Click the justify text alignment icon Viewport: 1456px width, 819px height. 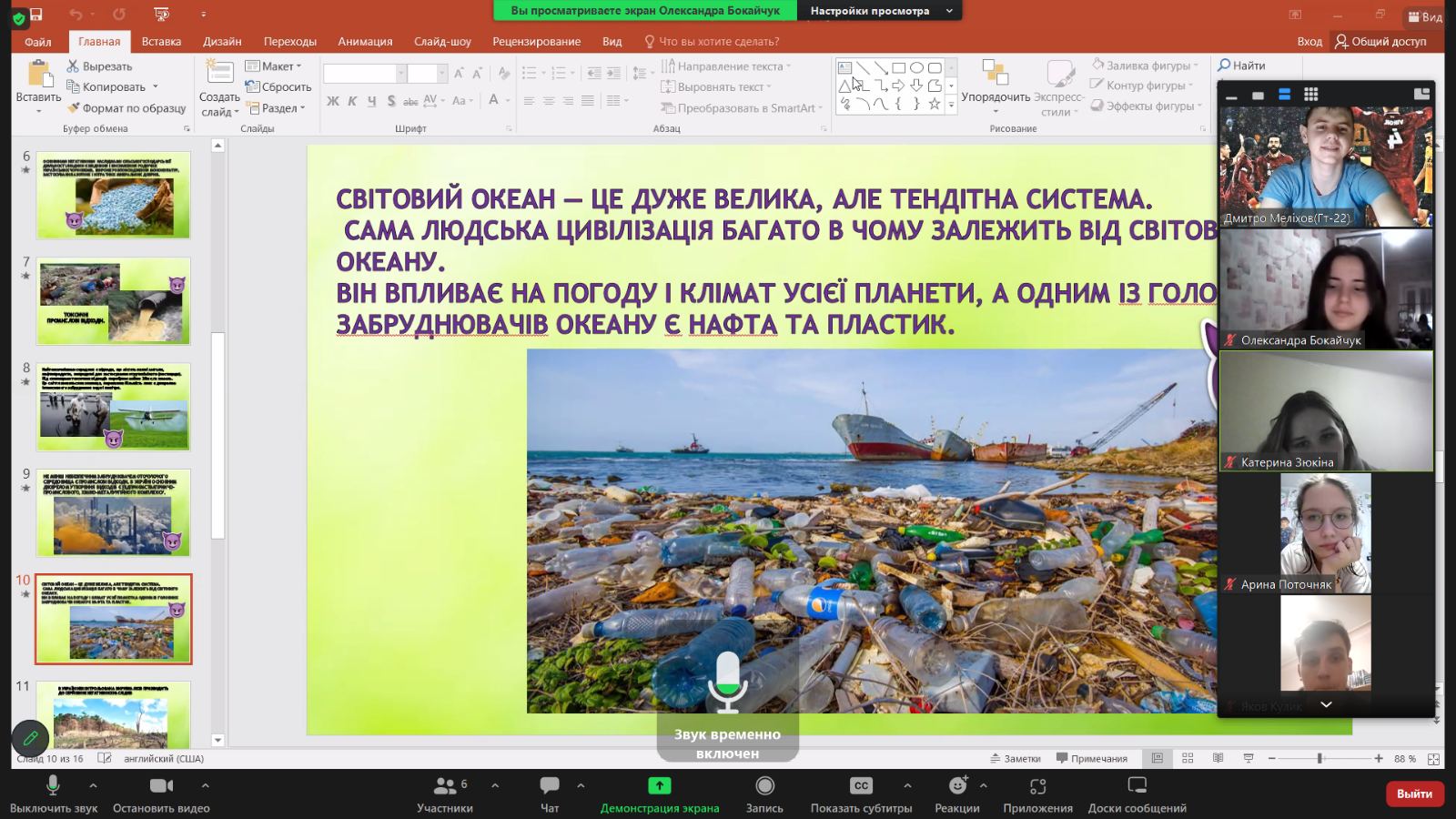coord(588,101)
